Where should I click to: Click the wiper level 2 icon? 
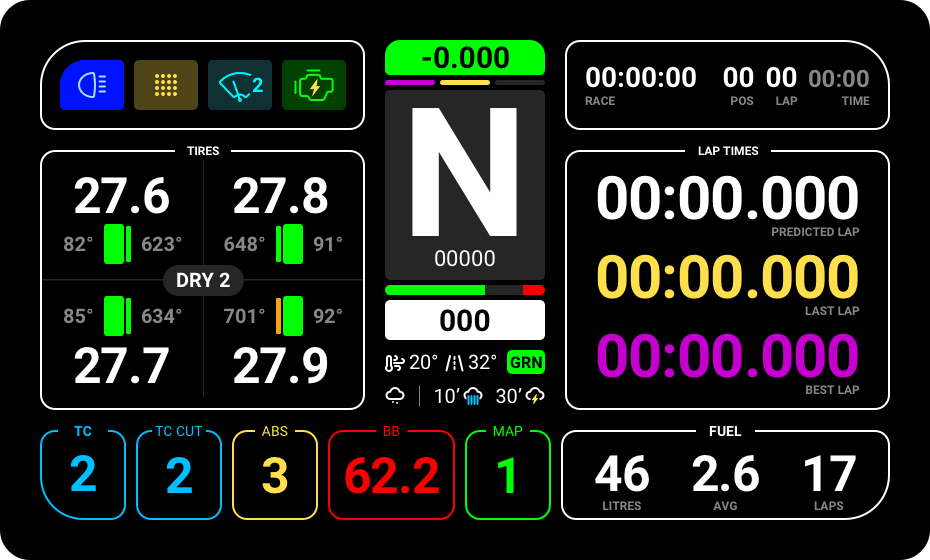pos(240,85)
